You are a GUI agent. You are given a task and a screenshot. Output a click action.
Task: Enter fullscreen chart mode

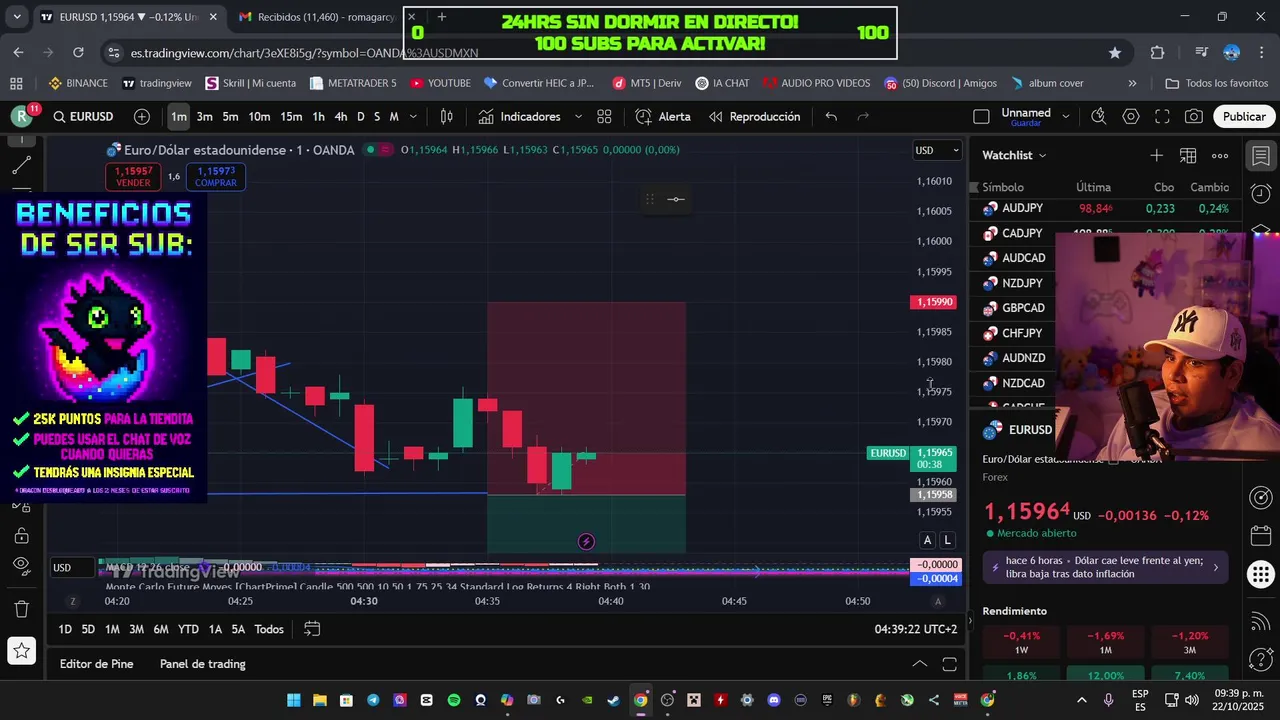tap(1162, 117)
